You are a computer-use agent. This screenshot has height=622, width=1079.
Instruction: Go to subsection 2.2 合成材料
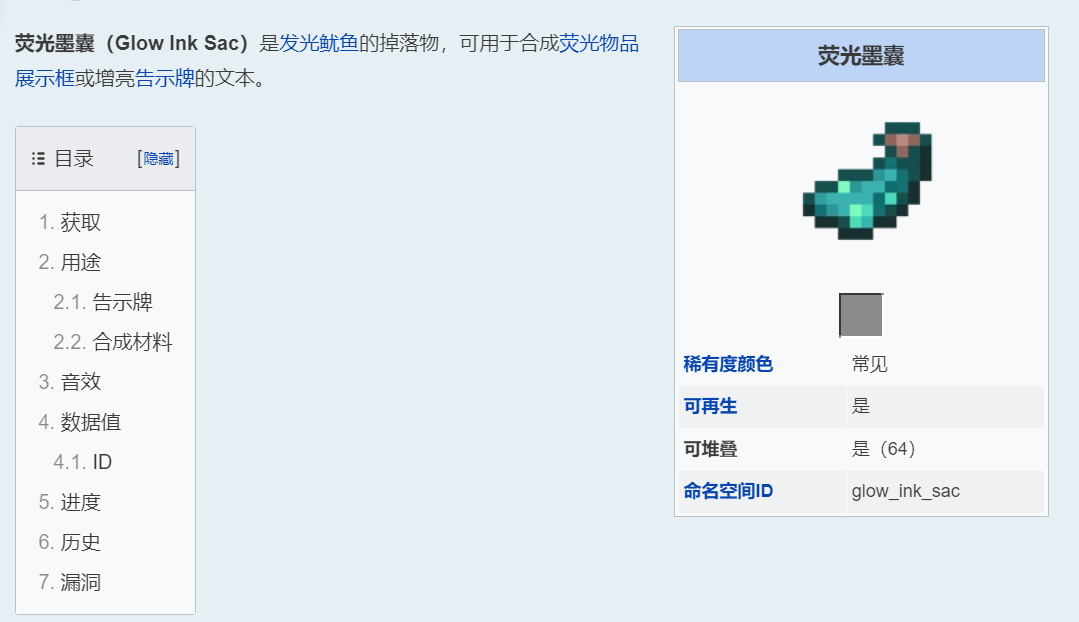[x=132, y=343]
